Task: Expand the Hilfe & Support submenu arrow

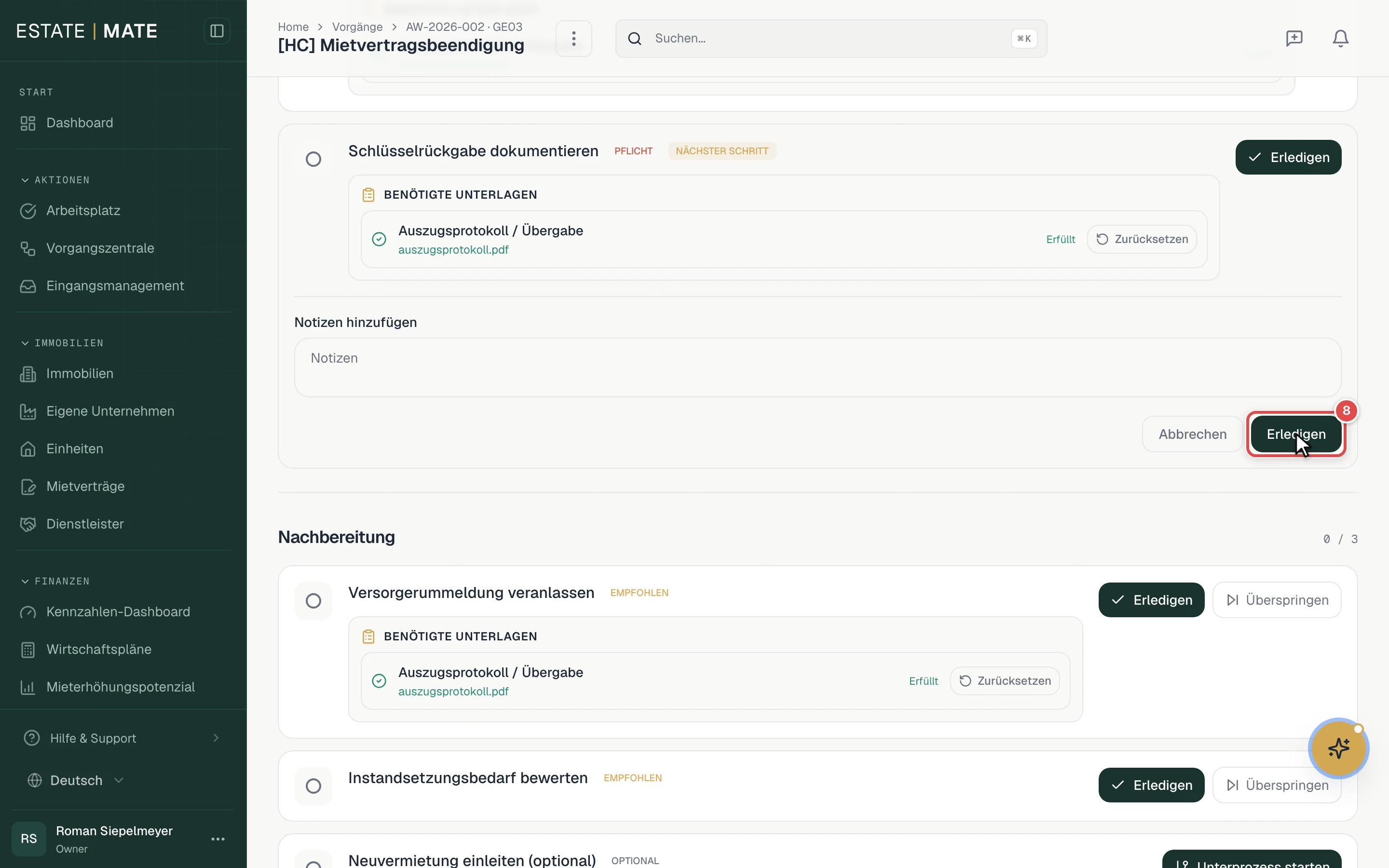Action: tap(217, 738)
